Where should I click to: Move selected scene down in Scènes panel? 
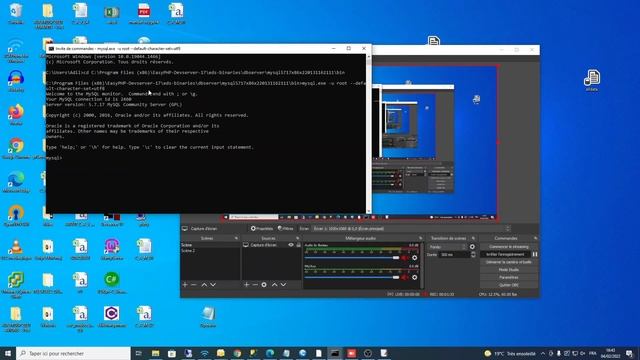pos(213,284)
